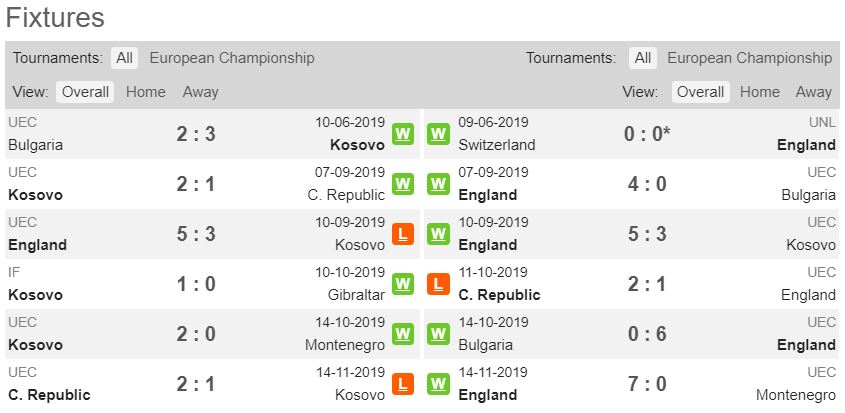Image resolution: width=845 pixels, height=413 pixels.
Task: Click the W badge for England vs Montenegro 14-11-2019
Action: [x=438, y=384]
